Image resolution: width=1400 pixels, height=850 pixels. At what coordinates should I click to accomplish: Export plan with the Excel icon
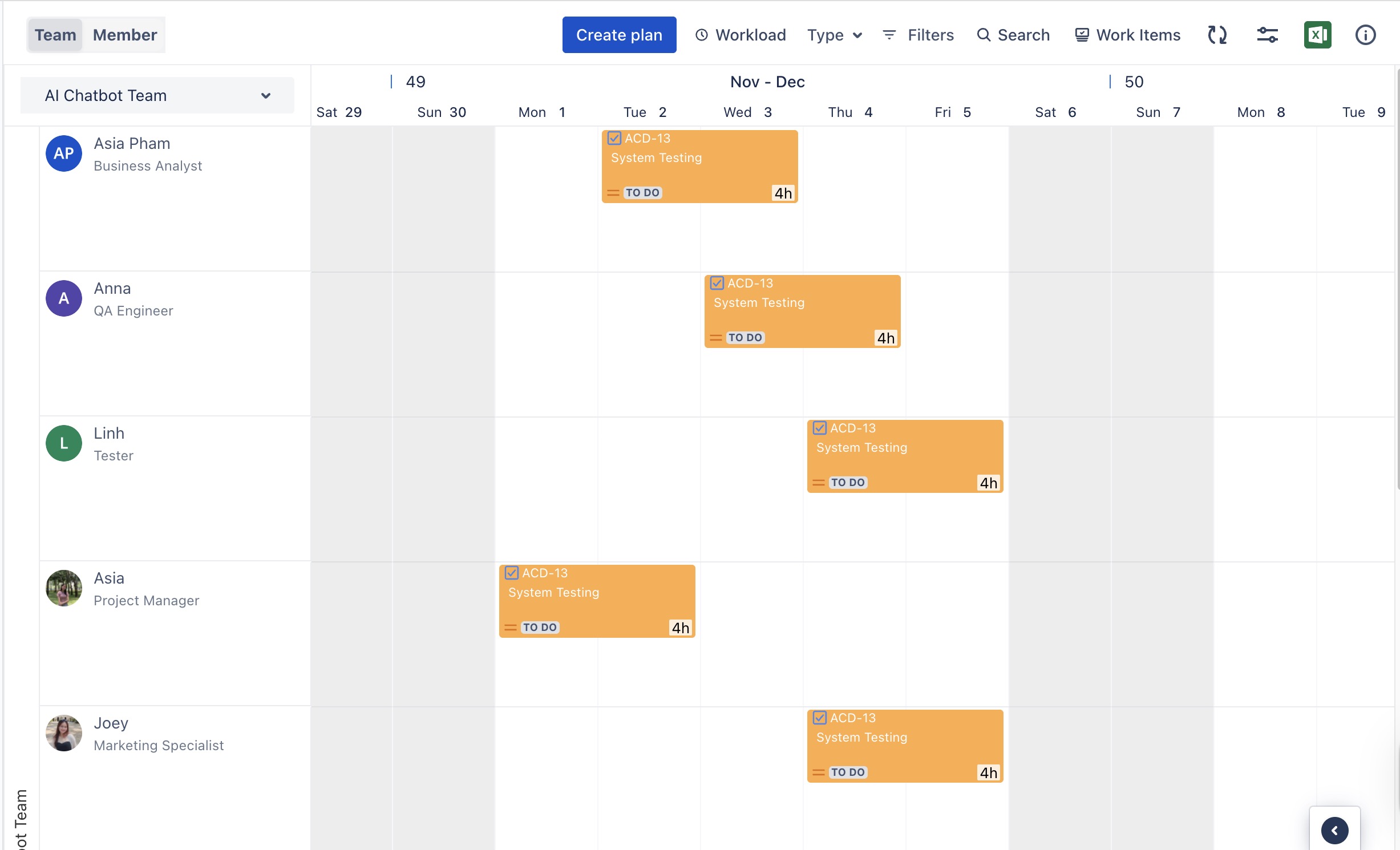tap(1317, 35)
